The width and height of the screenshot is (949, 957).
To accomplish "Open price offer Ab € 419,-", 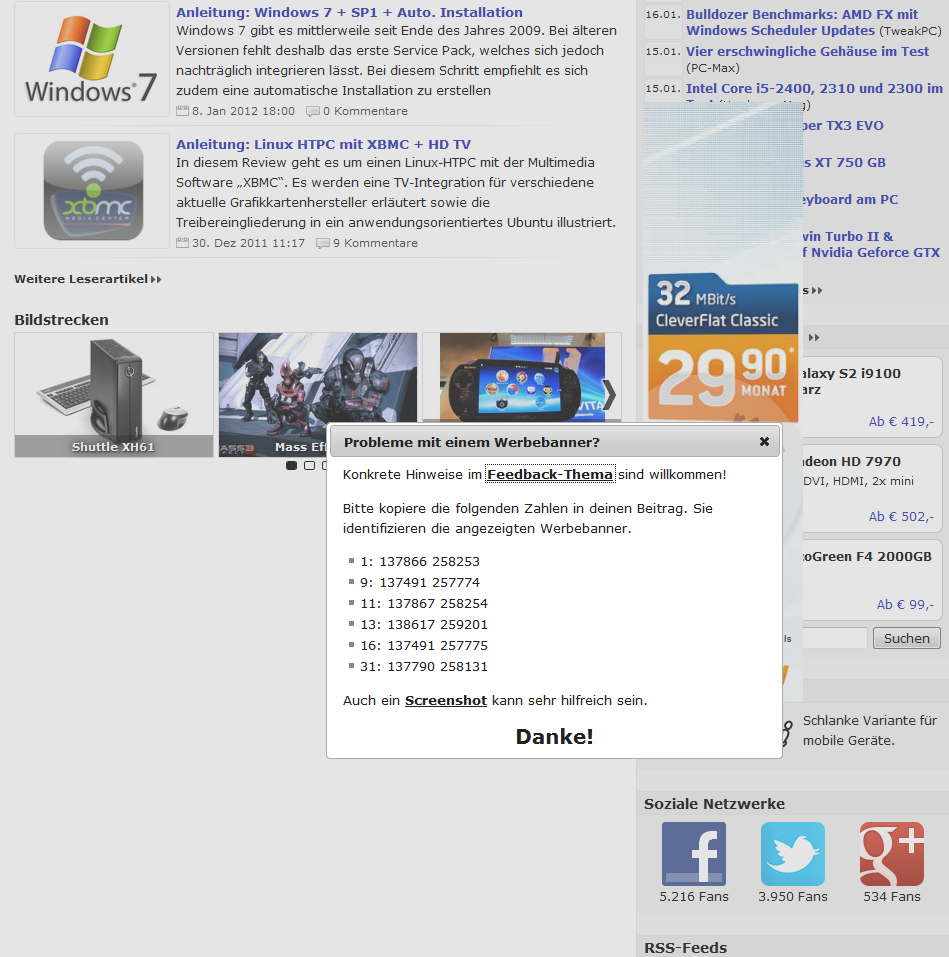I will [x=901, y=421].
